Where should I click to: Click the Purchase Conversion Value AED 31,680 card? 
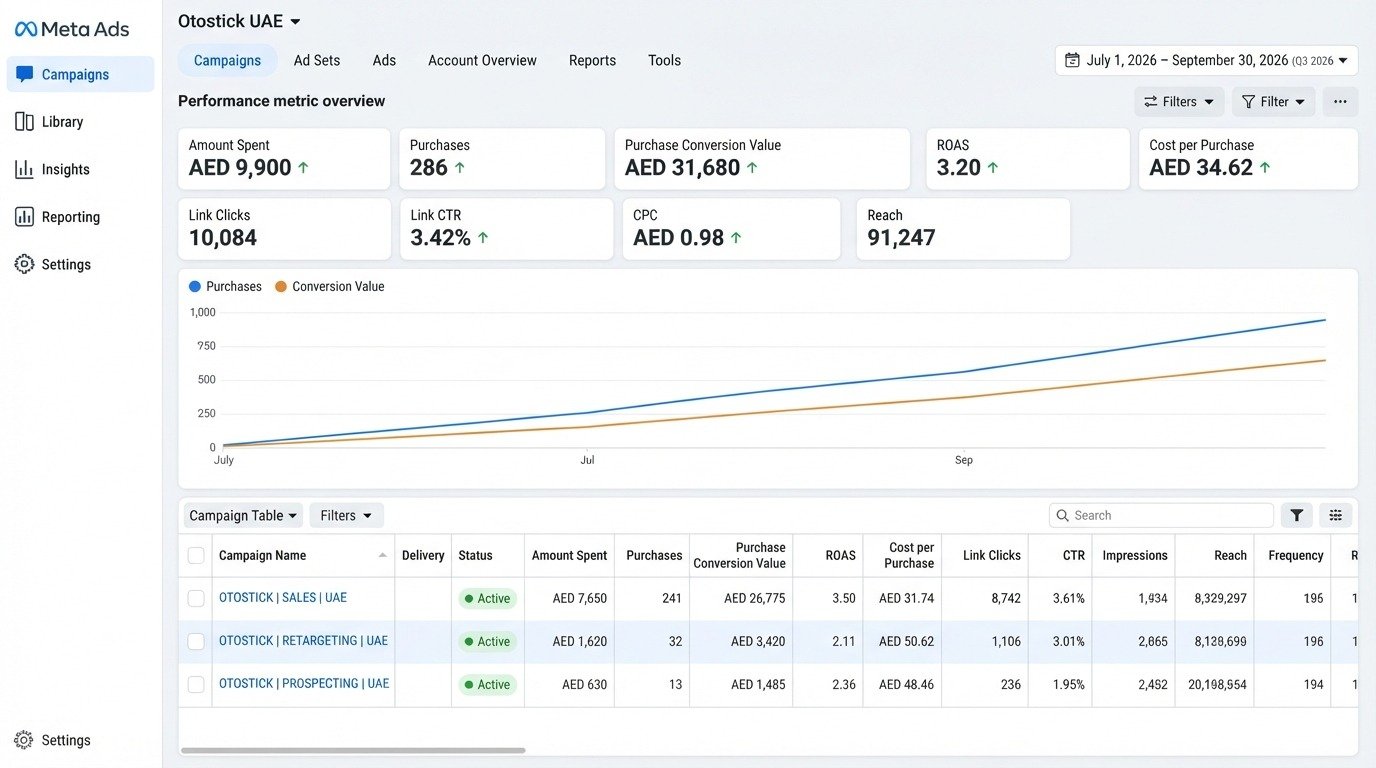click(x=762, y=159)
